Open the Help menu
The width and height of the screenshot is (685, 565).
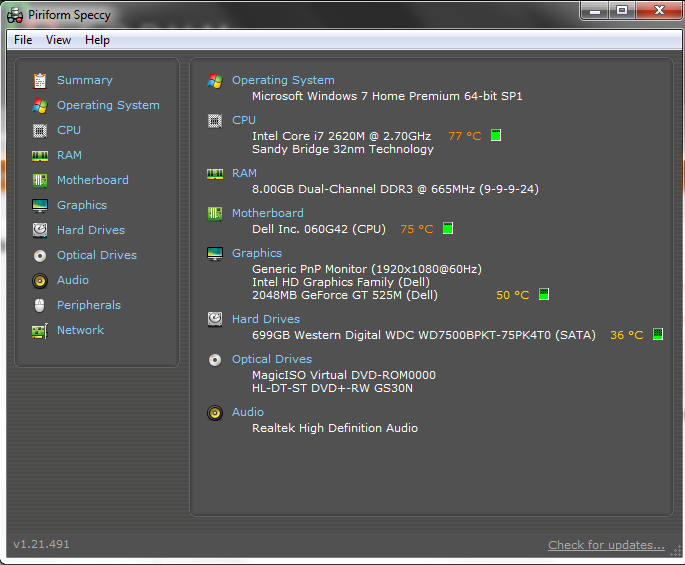pos(97,40)
